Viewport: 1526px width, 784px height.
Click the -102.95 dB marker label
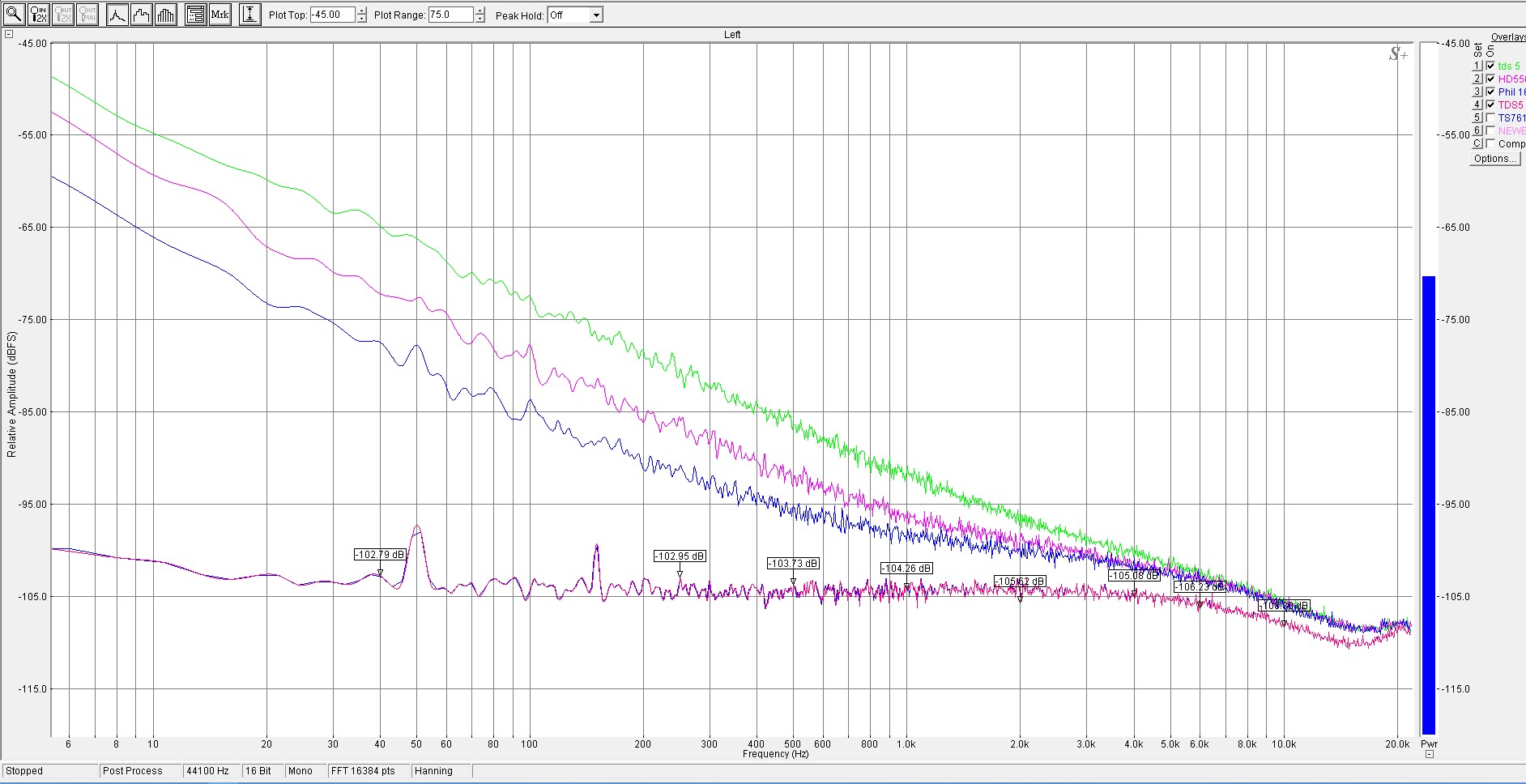pos(680,556)
